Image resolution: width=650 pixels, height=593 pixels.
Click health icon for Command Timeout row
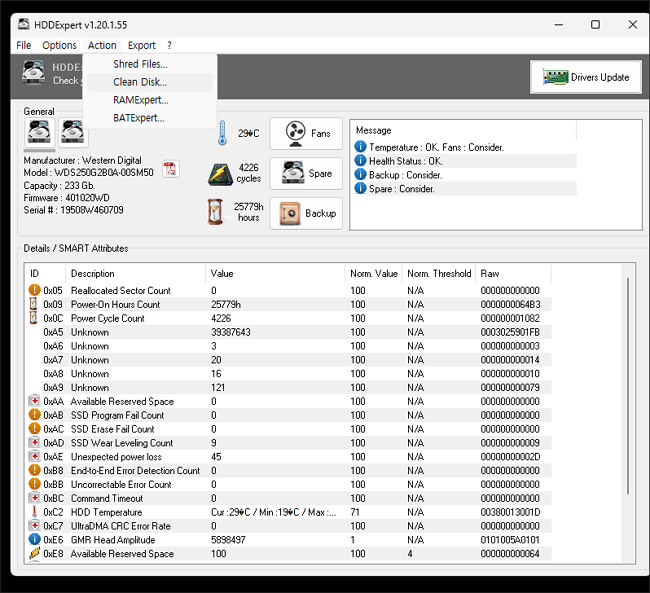(34, 498)
